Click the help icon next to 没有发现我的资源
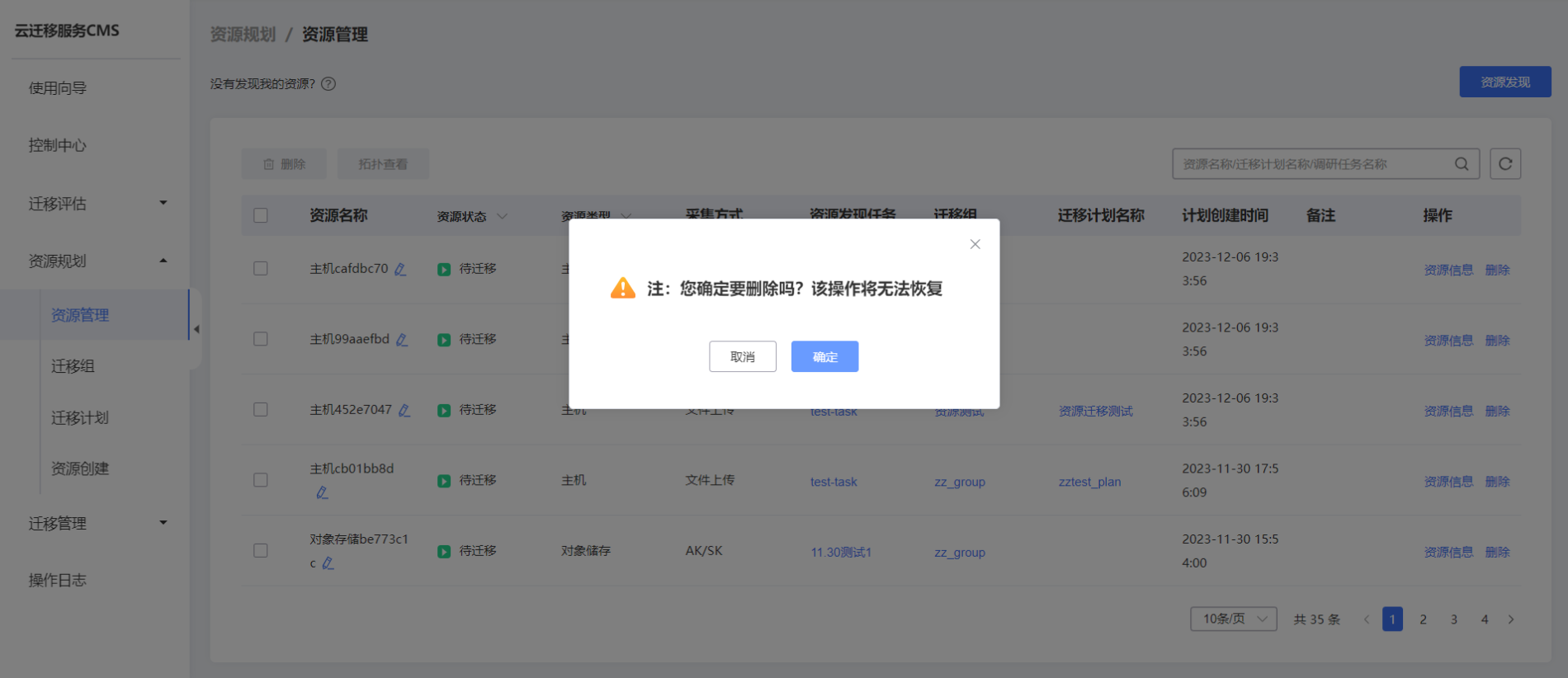This screenshot has width=1568, height=678. tap(328, 84)
